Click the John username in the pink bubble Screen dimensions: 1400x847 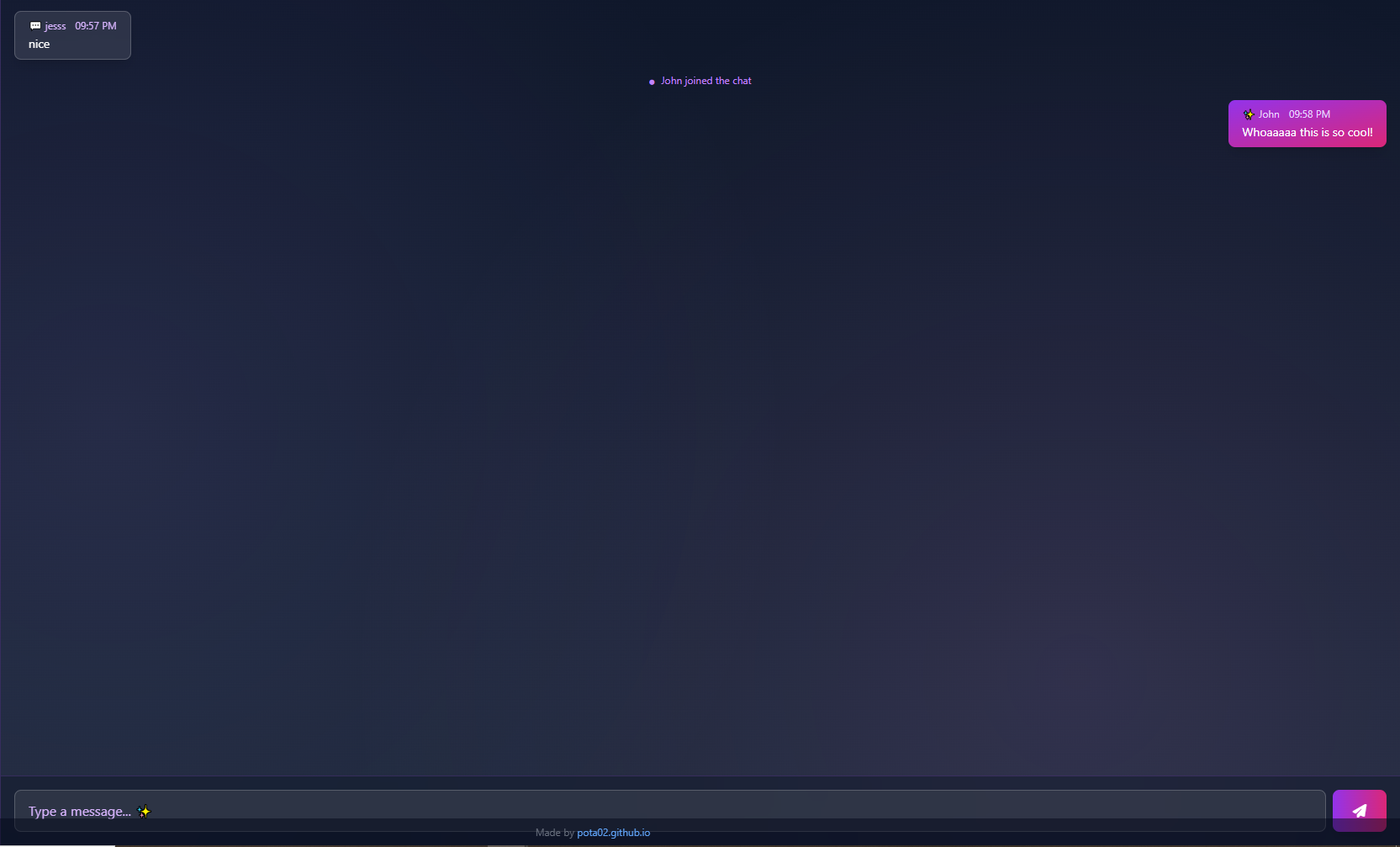1269,114
